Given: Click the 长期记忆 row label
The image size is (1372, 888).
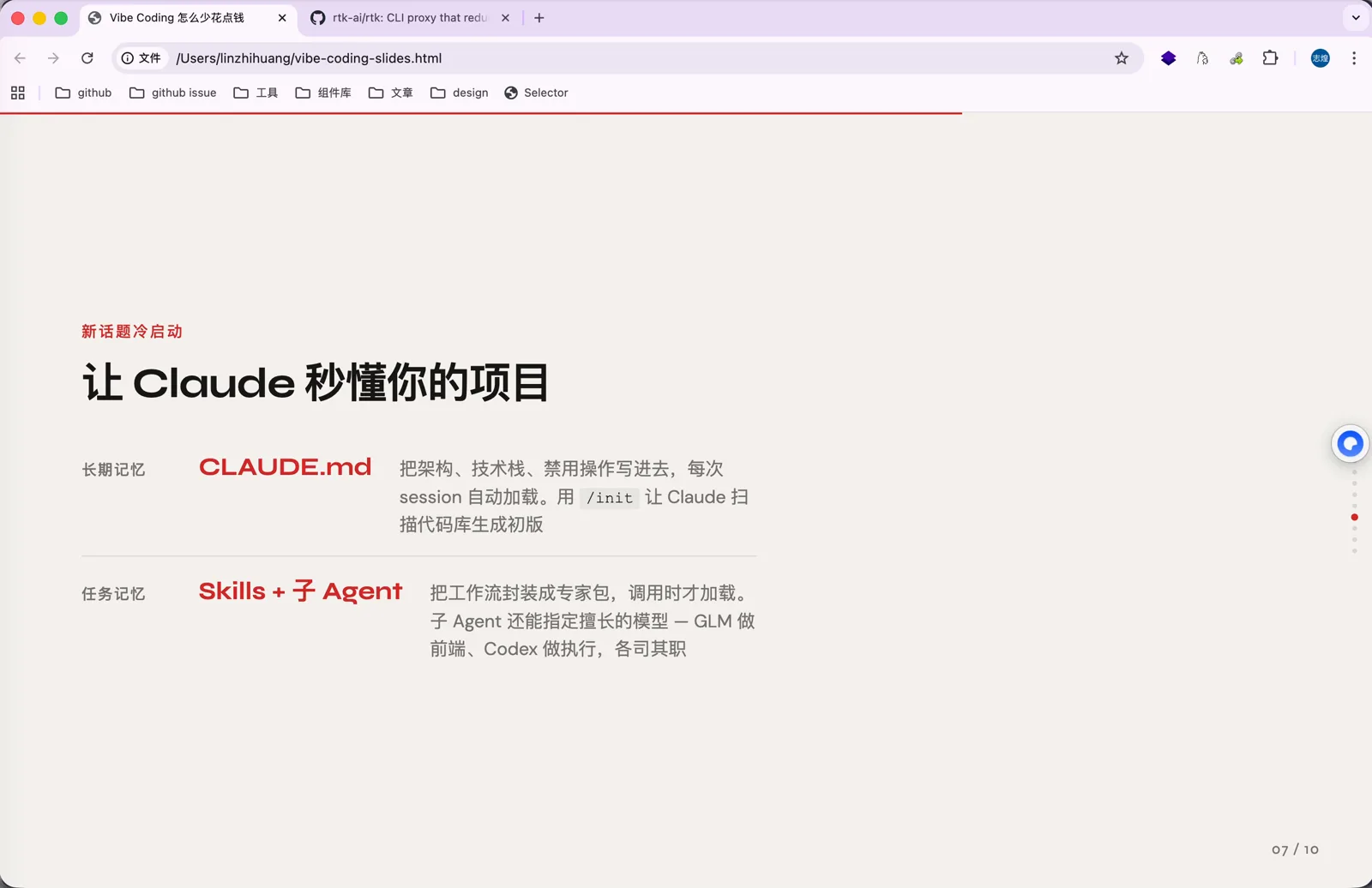Looking at the screenshot, I should tap(113, 470).
